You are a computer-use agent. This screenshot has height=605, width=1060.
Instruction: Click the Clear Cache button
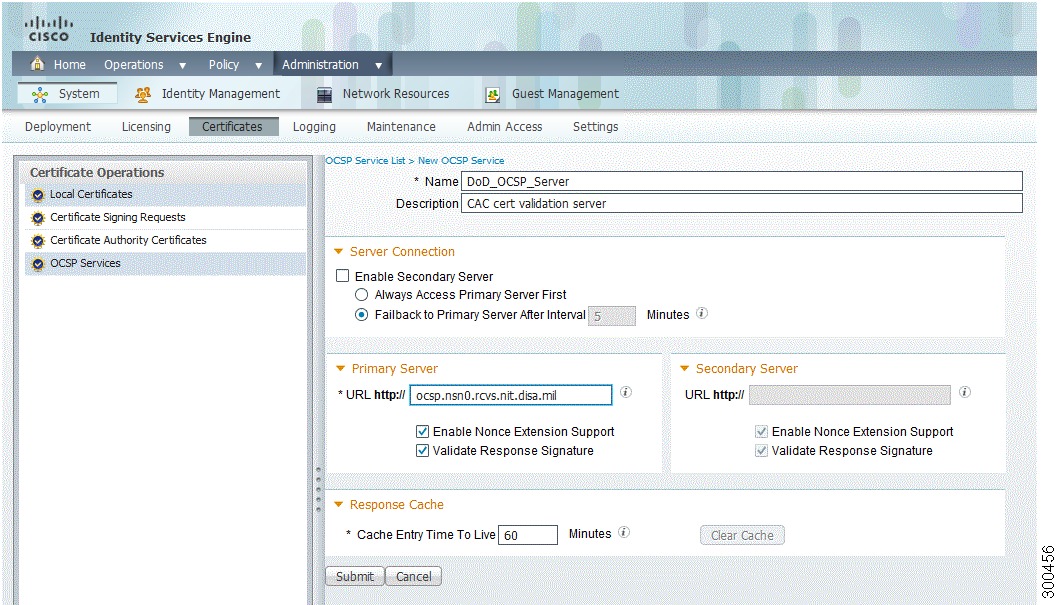pos(742,535)
